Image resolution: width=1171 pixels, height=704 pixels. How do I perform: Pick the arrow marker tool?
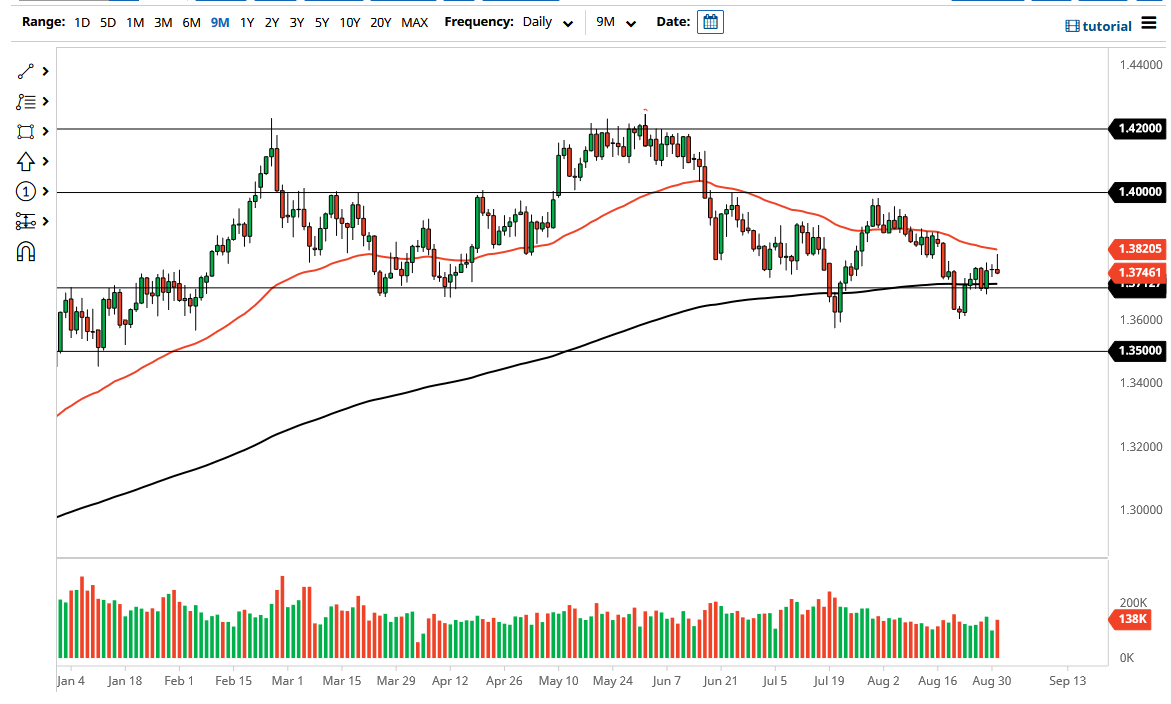click(x=24, y=161)
